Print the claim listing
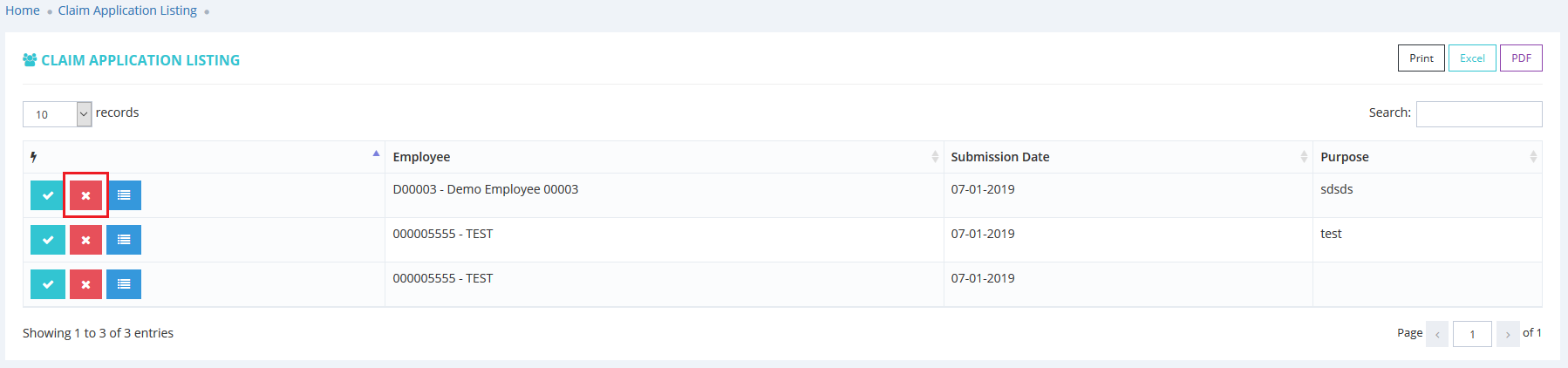 click(1421, 58)
